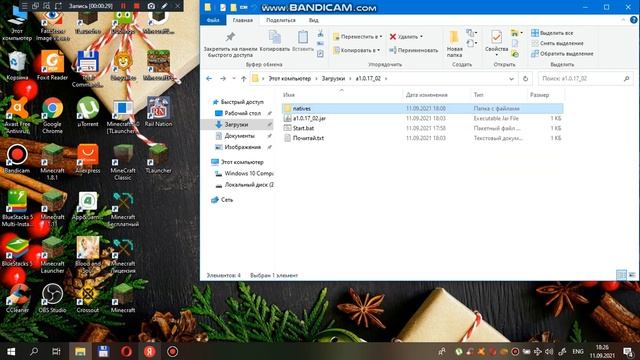Open Foxit Reader desktop shortcut
The image size is (640, 360).
click(52, 65)
